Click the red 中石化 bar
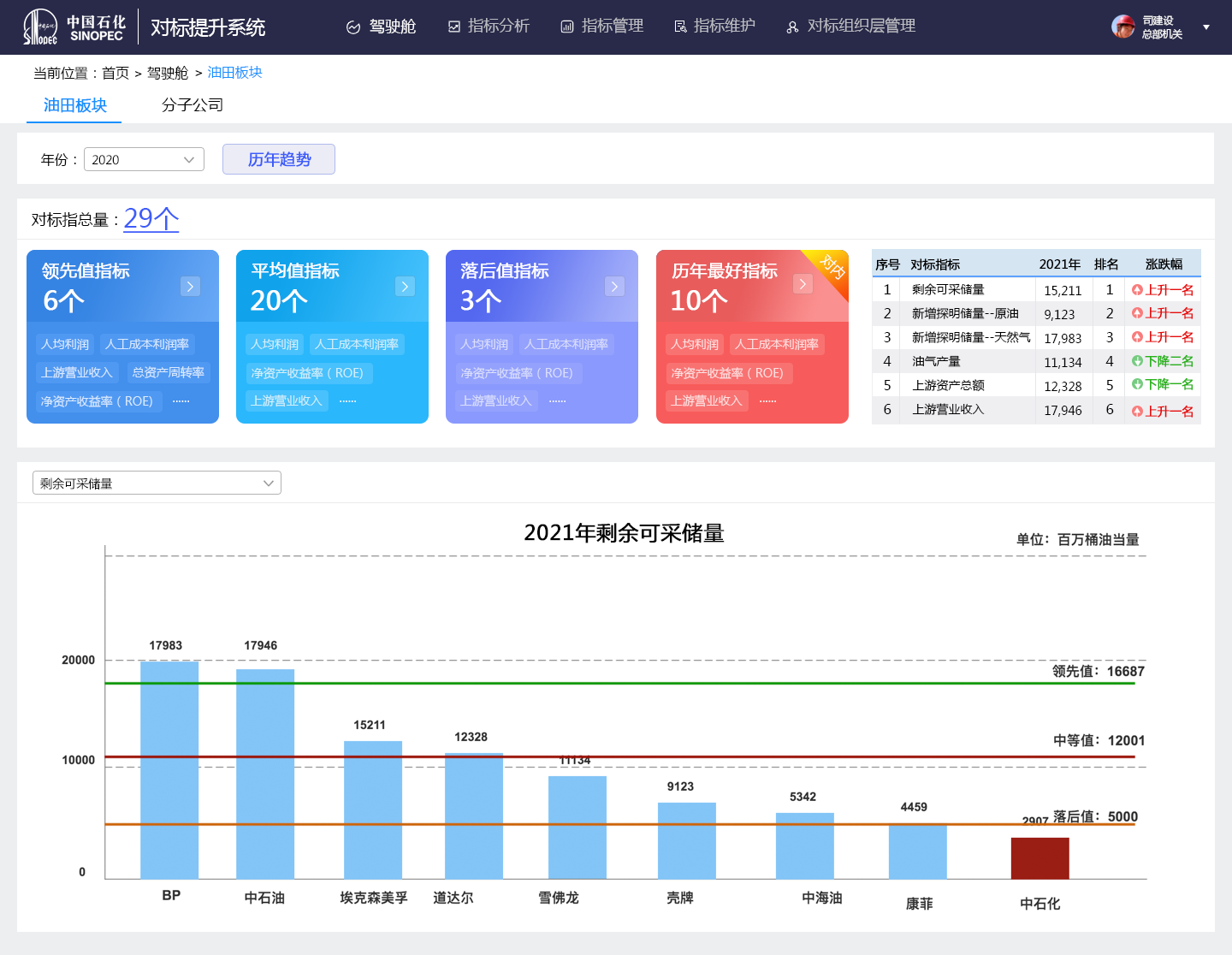 click(1040, 858)
